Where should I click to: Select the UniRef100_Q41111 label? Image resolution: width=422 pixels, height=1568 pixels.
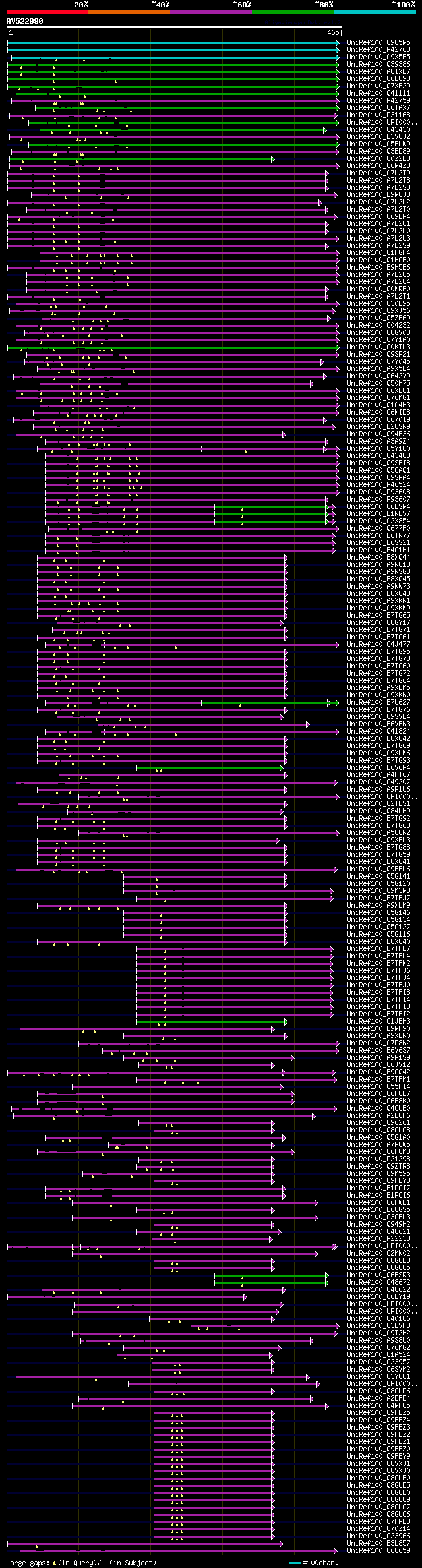[378, 93]
